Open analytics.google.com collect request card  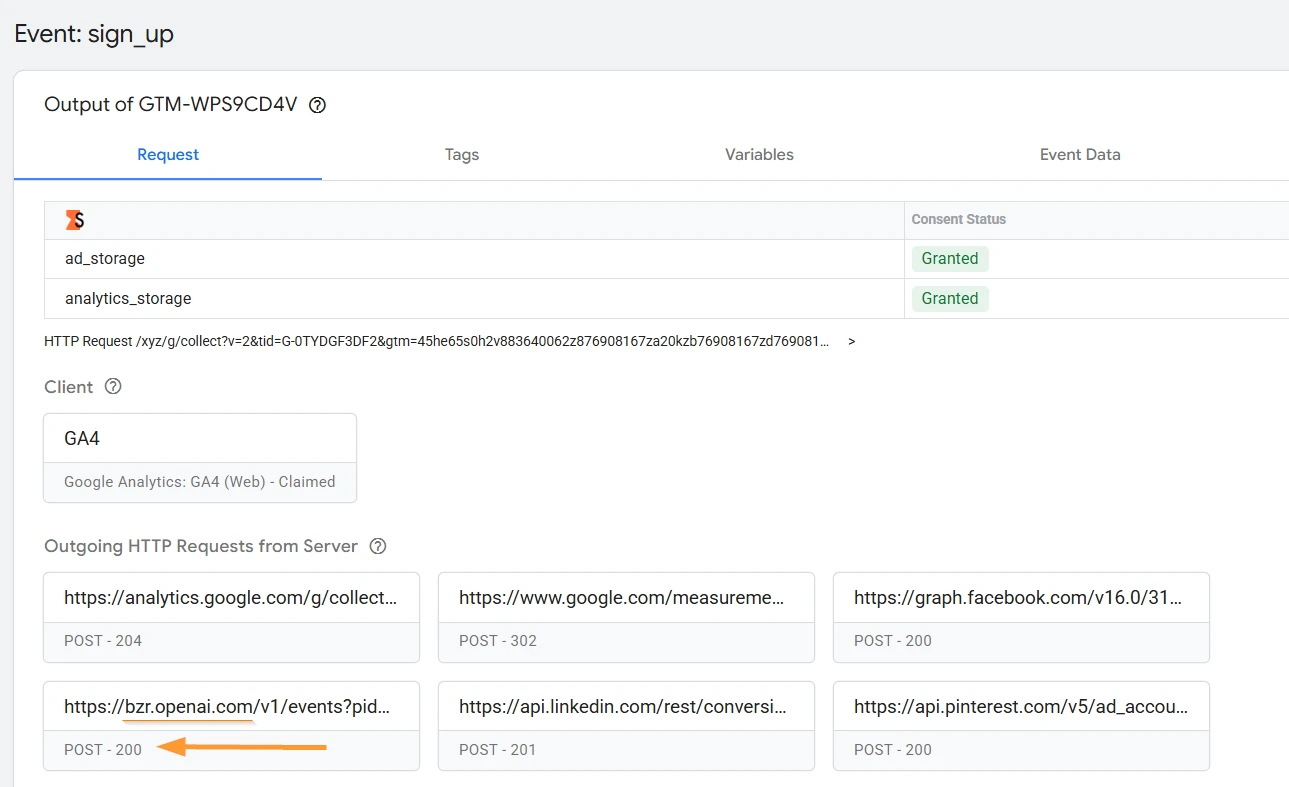coord(231,617)
